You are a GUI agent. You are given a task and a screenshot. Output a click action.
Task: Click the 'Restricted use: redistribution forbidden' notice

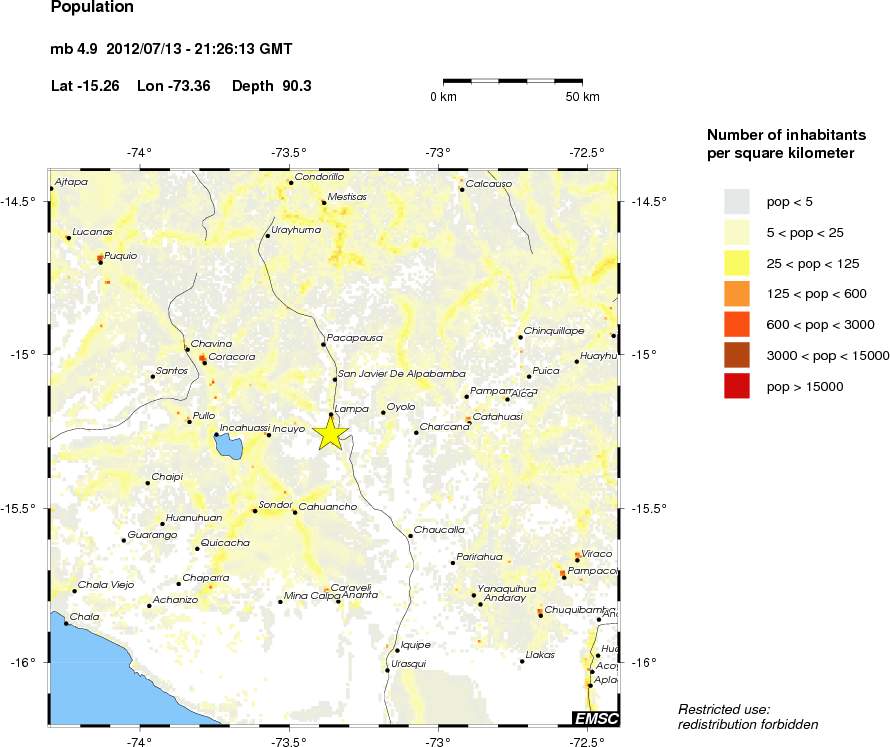(x=748, y=717)
